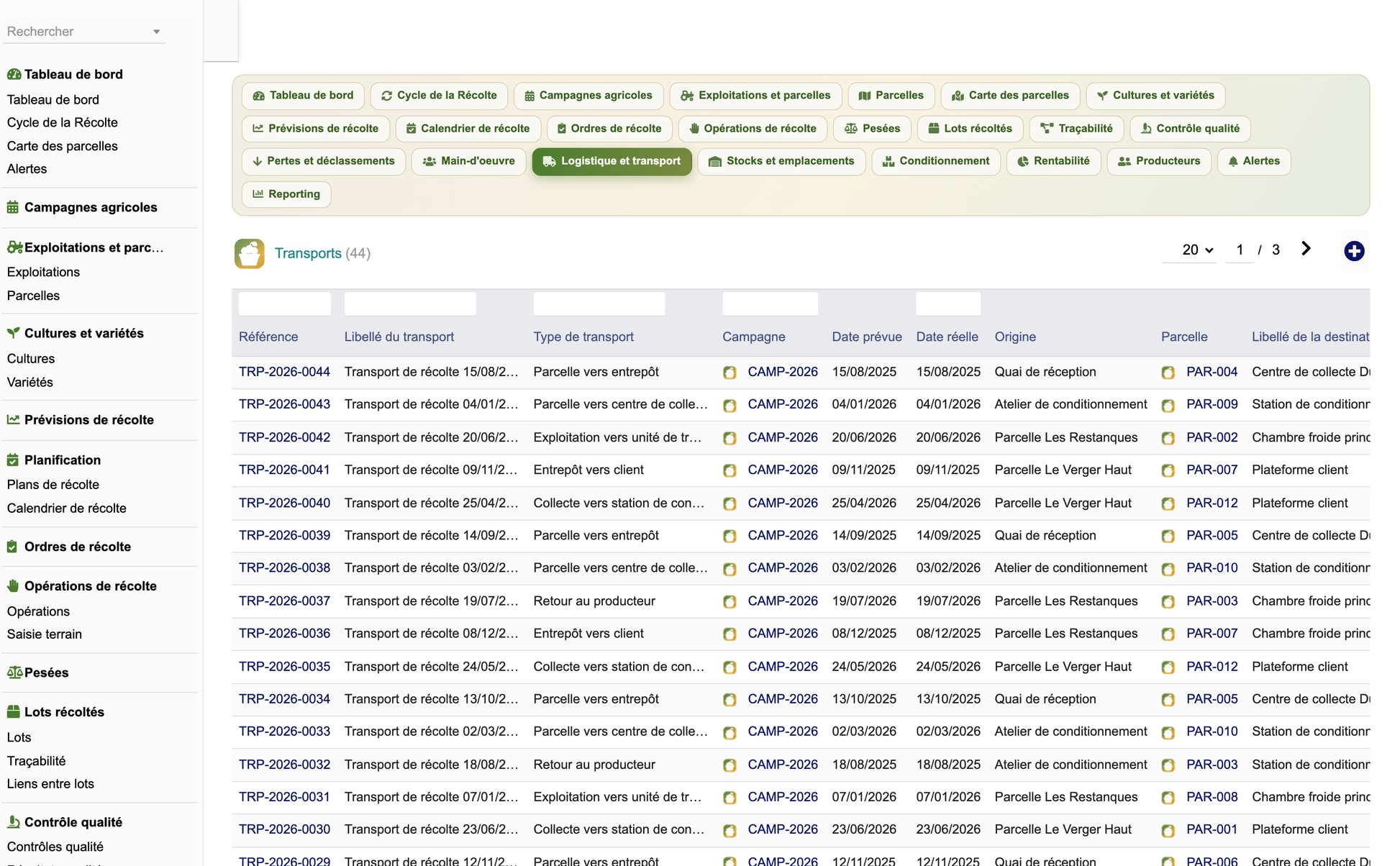
Task: Open Plans de récolte sidebar item
Action: pyautogui.click(x=53, y=485)
